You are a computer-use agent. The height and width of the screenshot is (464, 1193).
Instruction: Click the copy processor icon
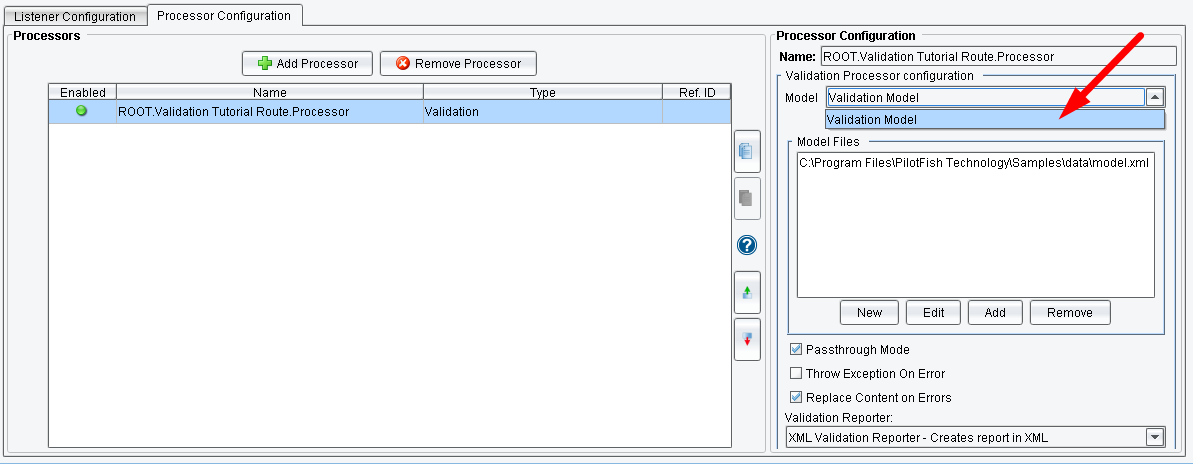pos(747,152)
